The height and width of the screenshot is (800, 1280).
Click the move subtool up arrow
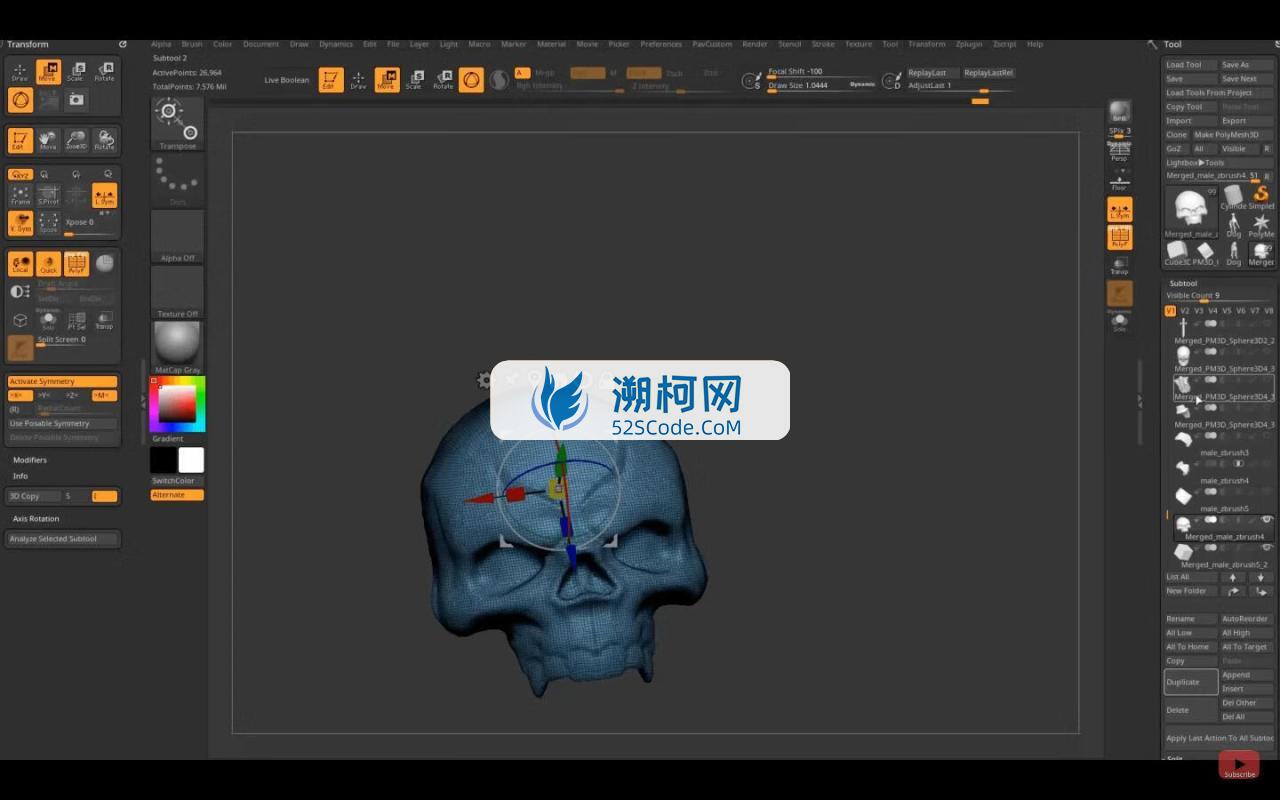pyautogui.click(x=1233, y=577)
